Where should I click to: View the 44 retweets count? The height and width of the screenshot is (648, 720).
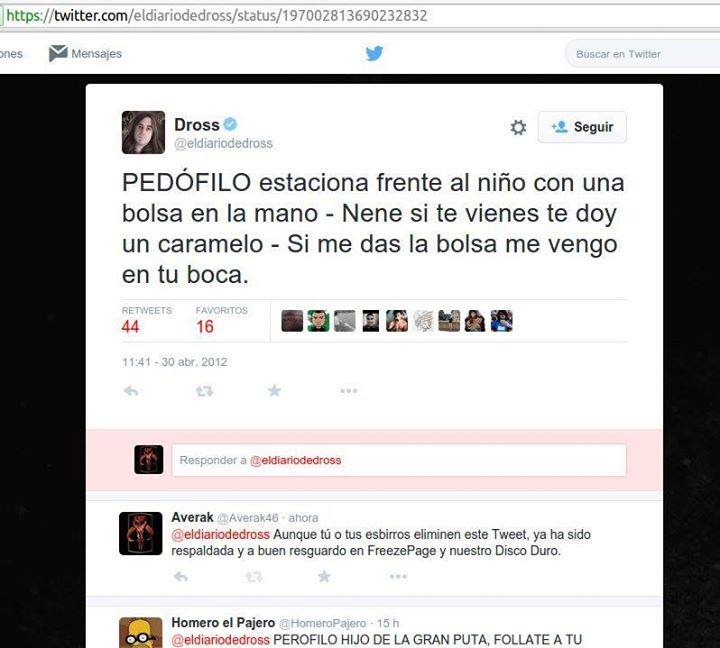coord(130,327)
